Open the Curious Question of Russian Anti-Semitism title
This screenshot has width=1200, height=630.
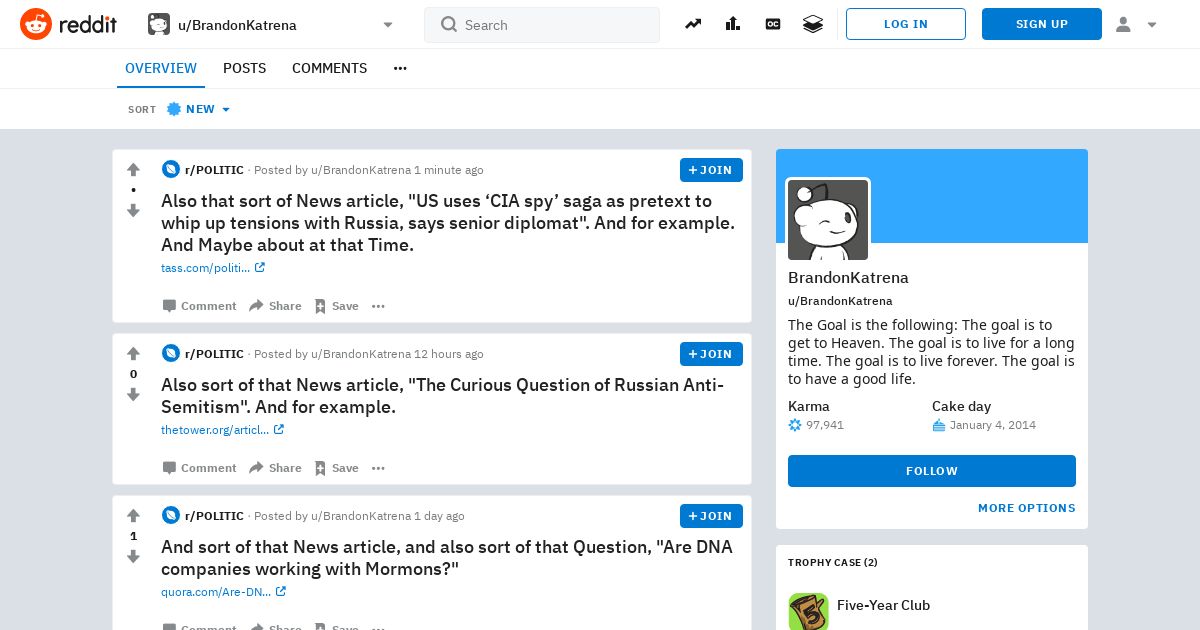[443, 396]
